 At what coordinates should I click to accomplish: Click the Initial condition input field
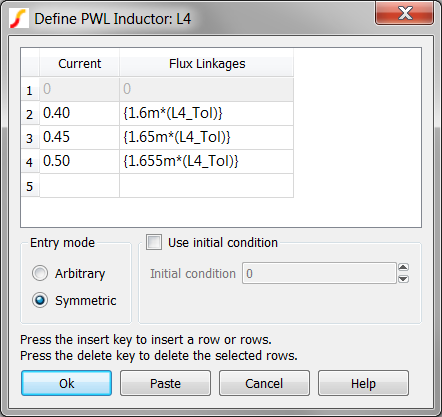[x=319, y=273]
